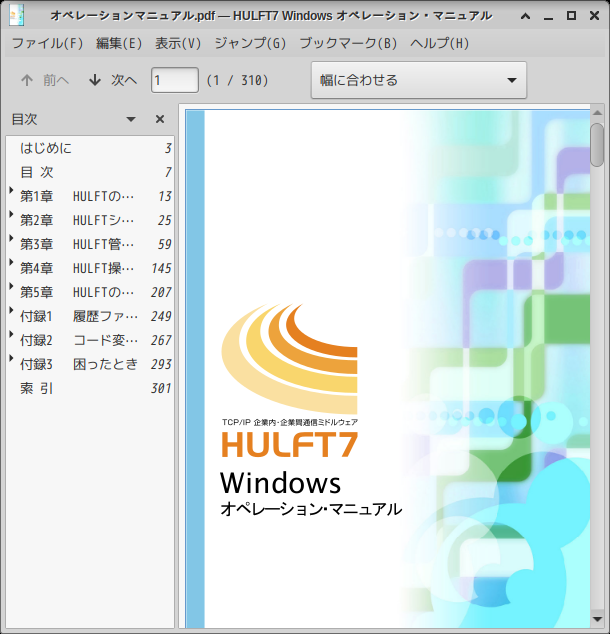Image resolution: width=610 pixels, height=634 pixels.
Task: Open the 編集(E) menu
Action: [119, 43]
